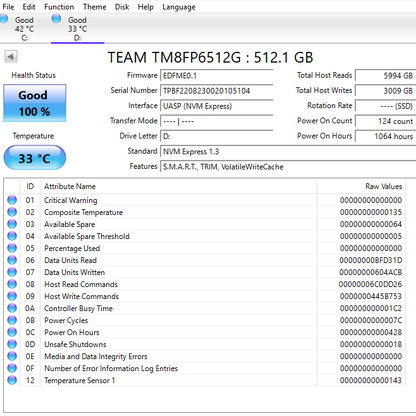Image resolution: width=416 pixels, height=416 pixels.
Task: Click status orb for Available Spare Threshold
Action: 12,236
